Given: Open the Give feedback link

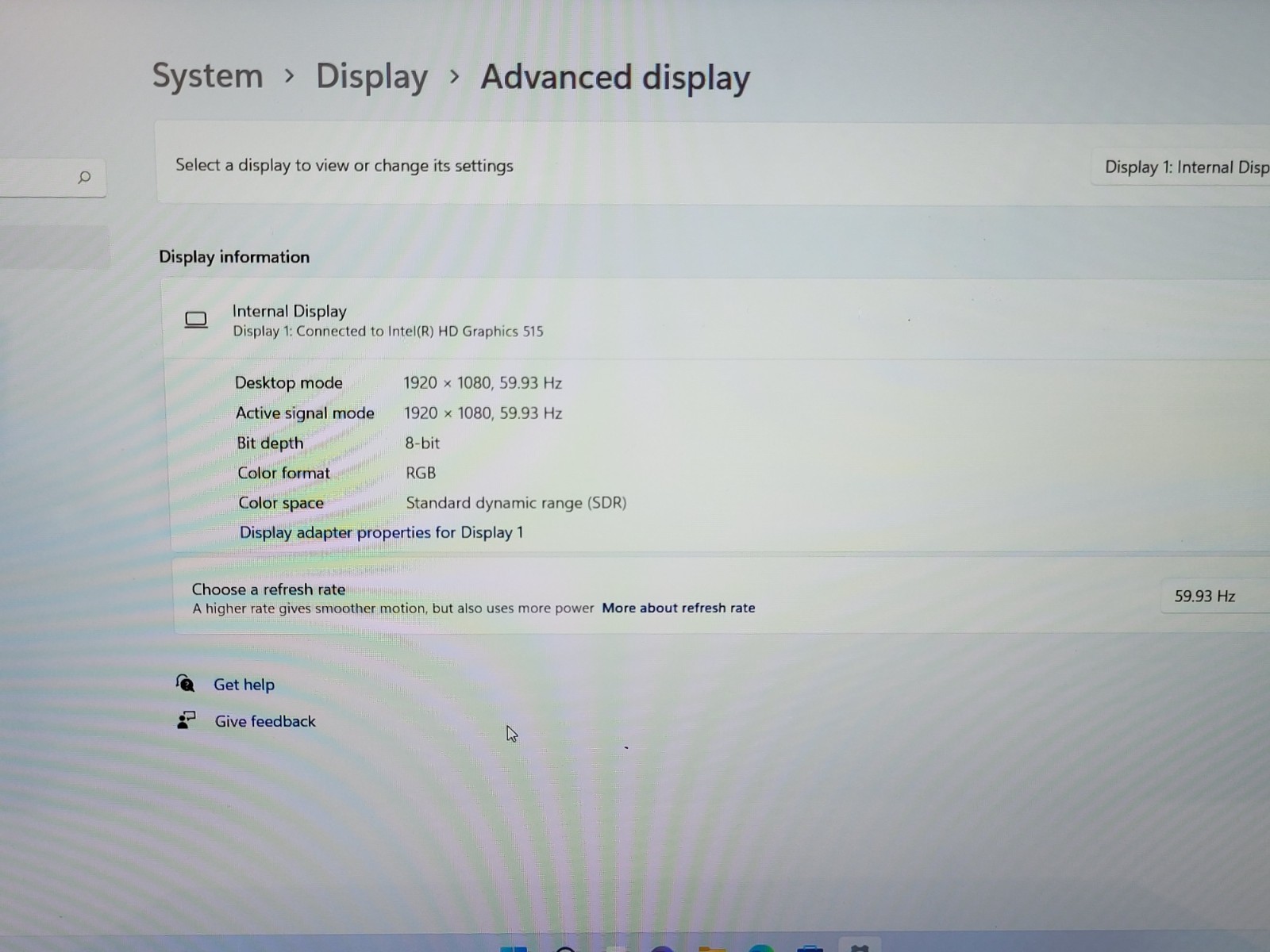Looking at the screenshot, I should (x=265, y=721).
